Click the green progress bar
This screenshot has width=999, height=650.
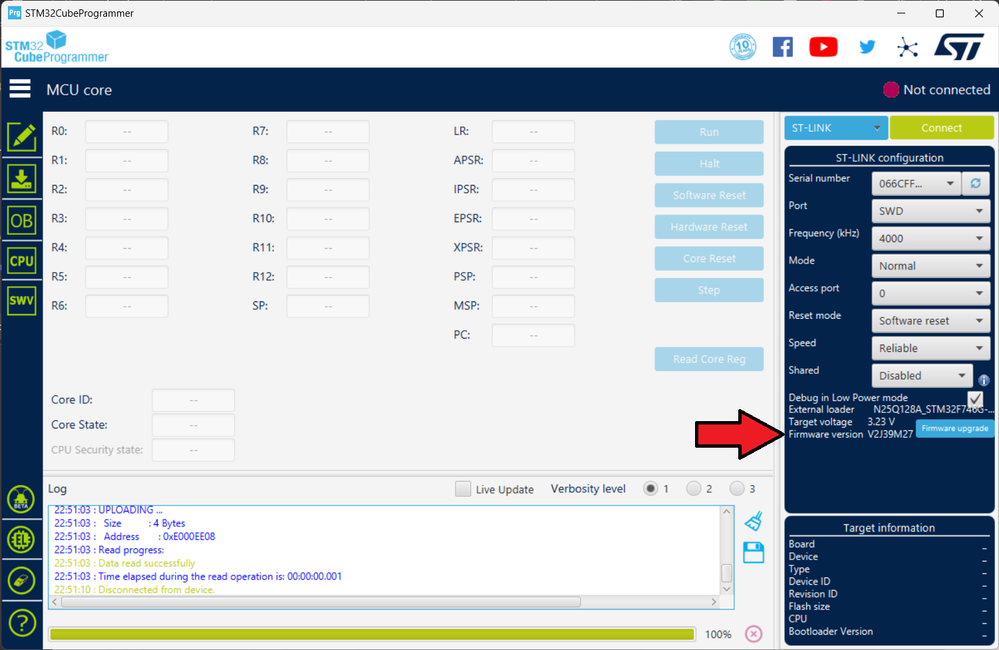[x=372, y=634]
